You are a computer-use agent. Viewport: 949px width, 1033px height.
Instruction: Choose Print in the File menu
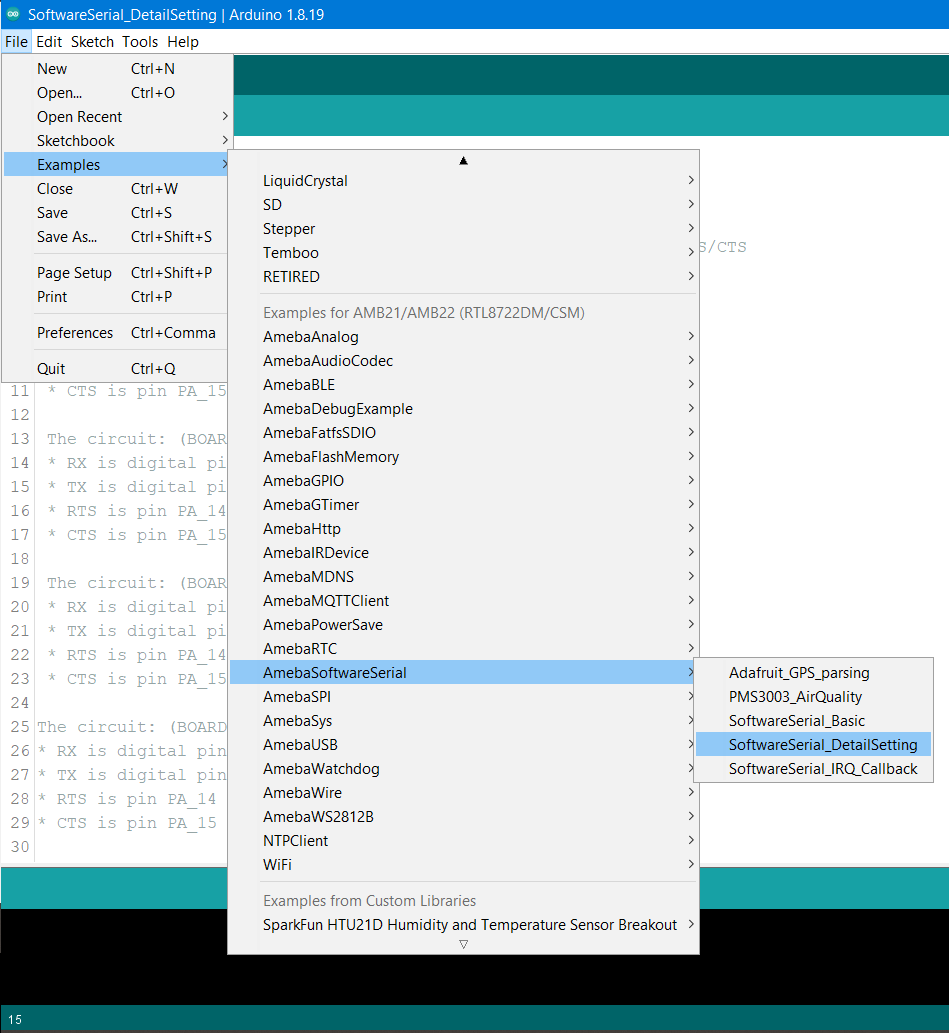117,297
